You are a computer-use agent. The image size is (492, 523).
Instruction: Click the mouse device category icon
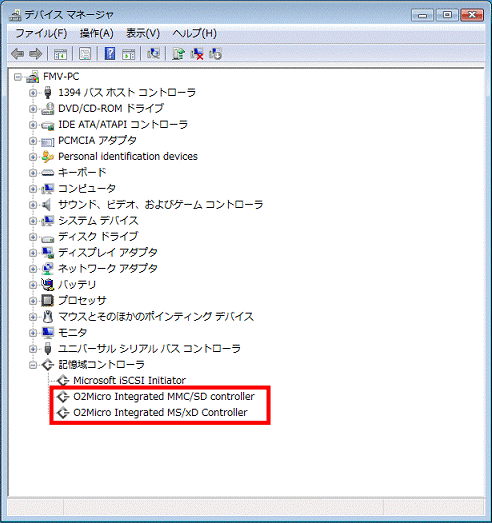pos(48,317)
